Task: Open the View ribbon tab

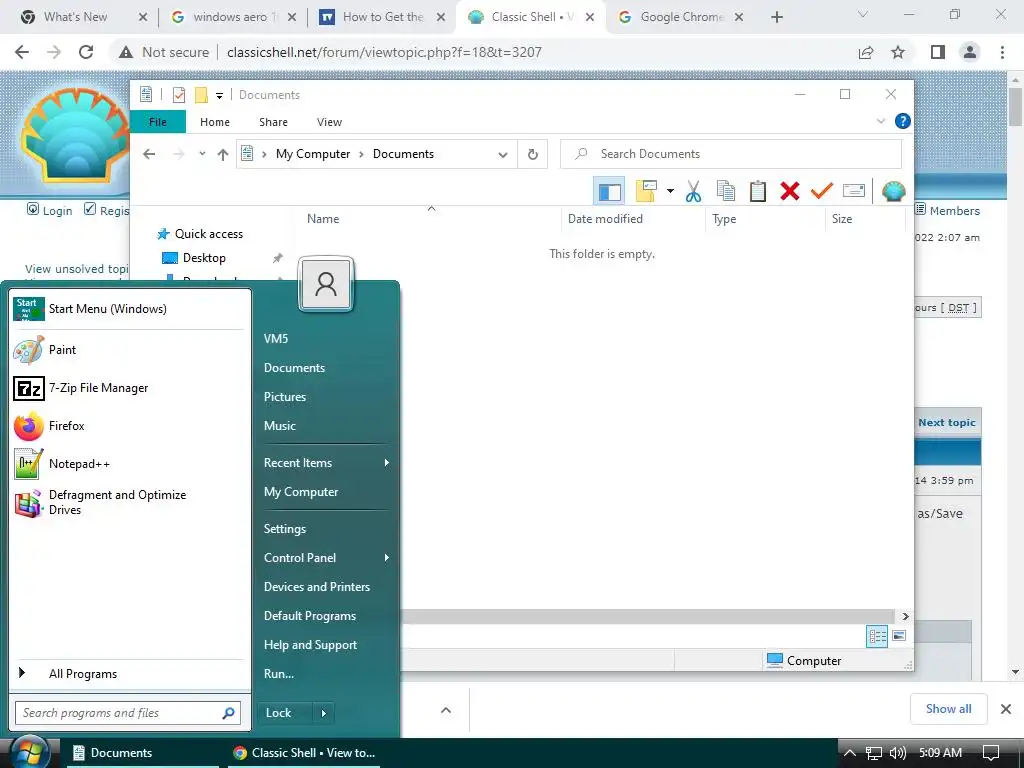Action: [x=329, y=122]
